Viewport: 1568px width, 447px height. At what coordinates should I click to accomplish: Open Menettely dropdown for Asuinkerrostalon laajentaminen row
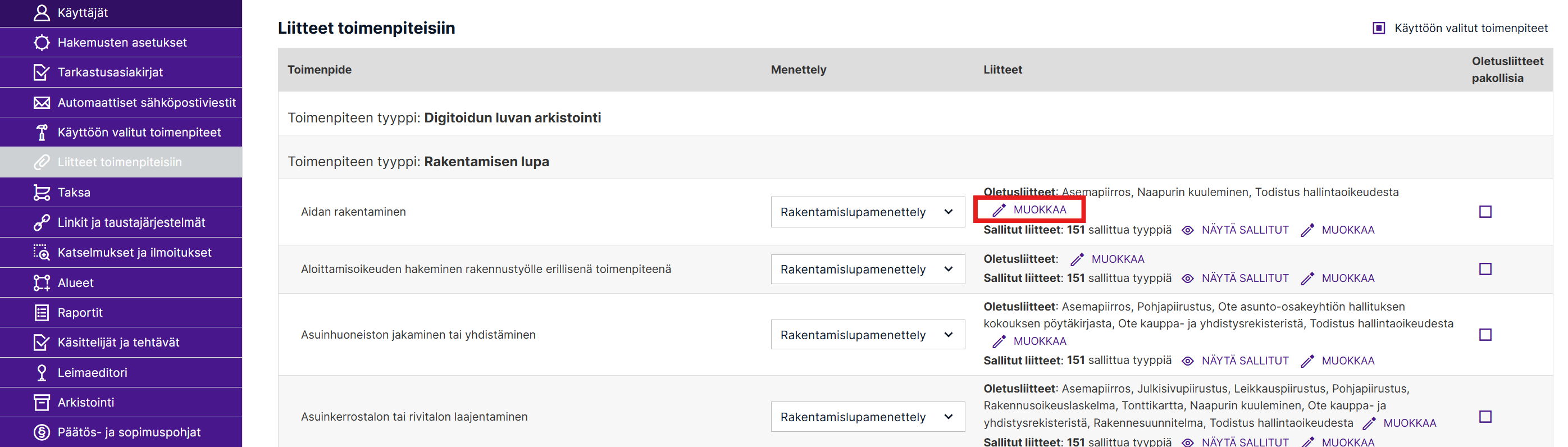pos(867,417)
